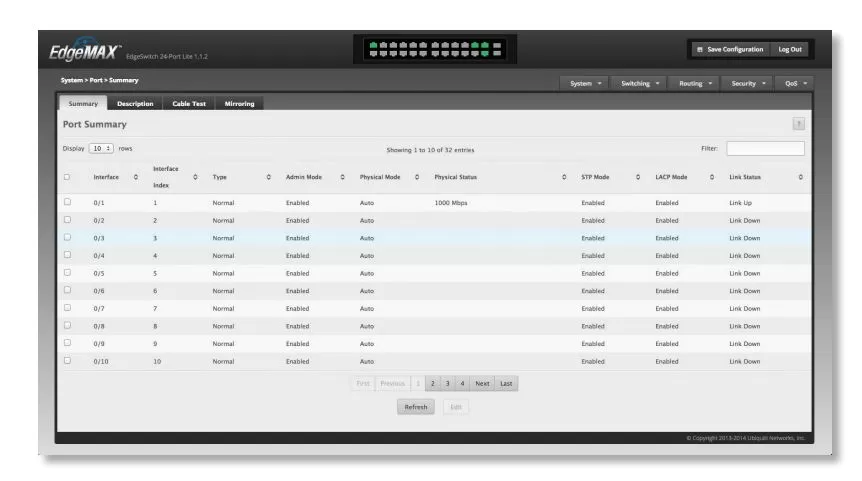
Task: Click the Previous pagination button
Action: coord(393,383)
